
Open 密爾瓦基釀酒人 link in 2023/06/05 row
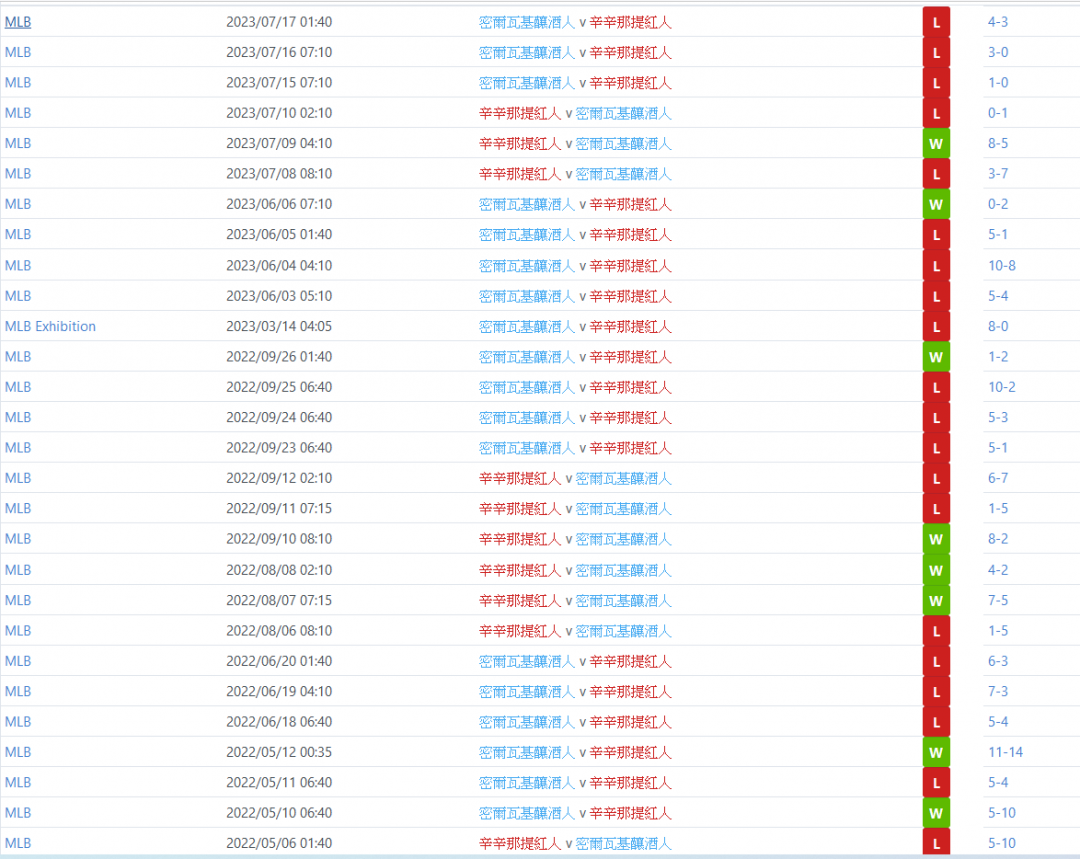tap(527, 235)
